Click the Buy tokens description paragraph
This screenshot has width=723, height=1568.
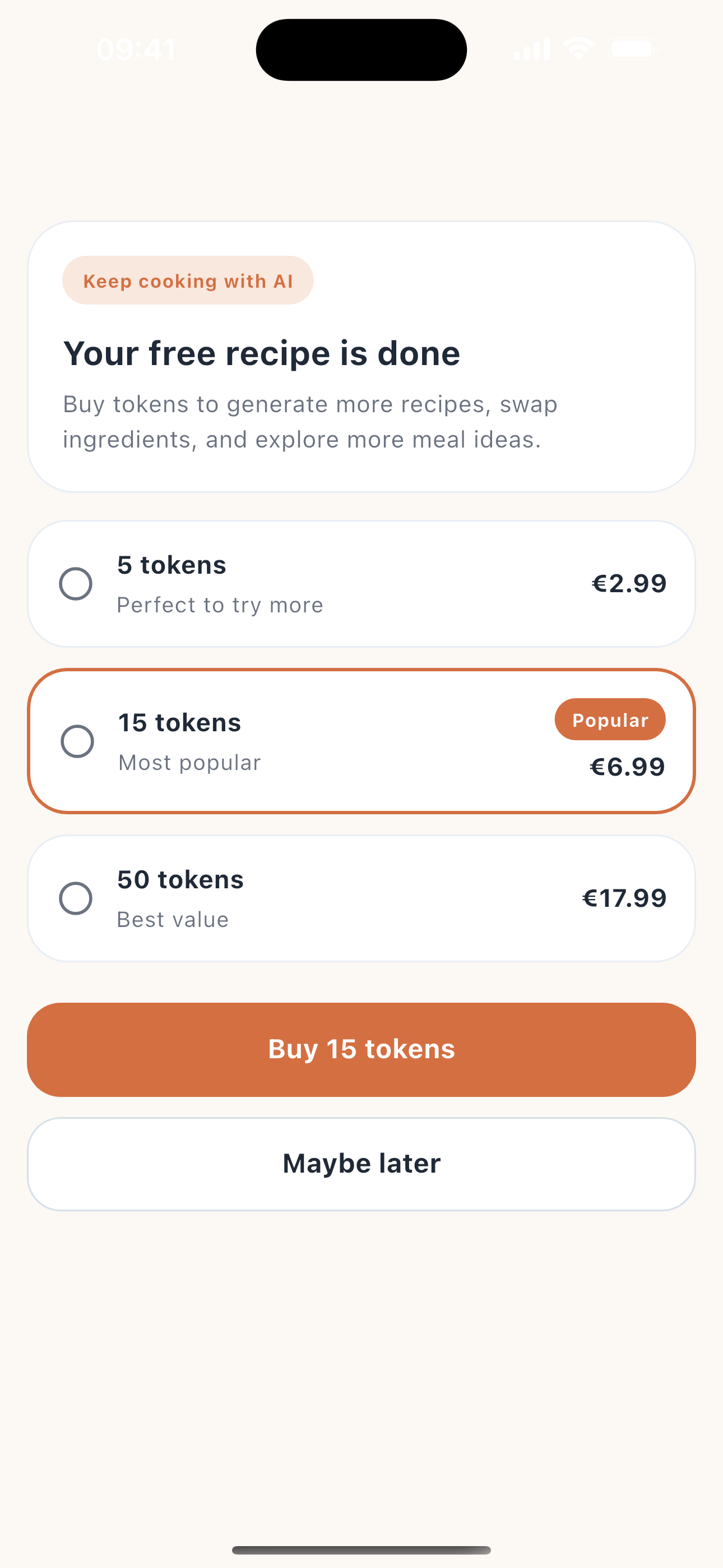point(310,422)
